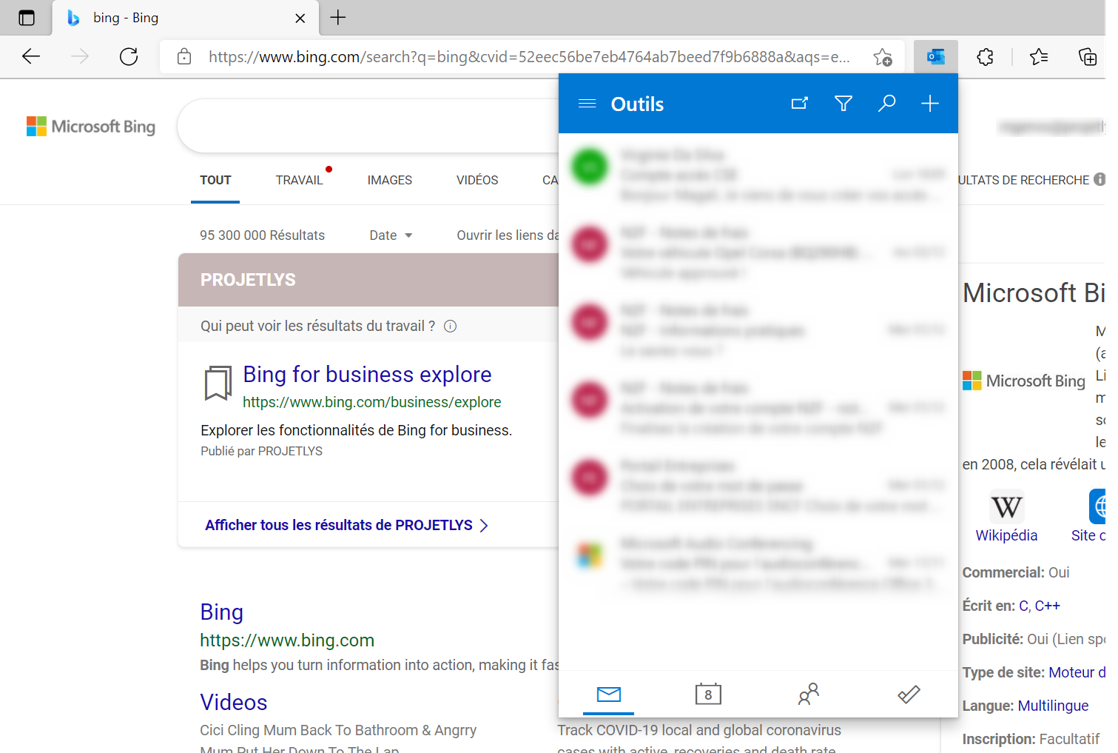This screenshot has height=753, width=1118.
Task: Open the Microsoft Audio Conferencing email
Action: tap(758, 563)
